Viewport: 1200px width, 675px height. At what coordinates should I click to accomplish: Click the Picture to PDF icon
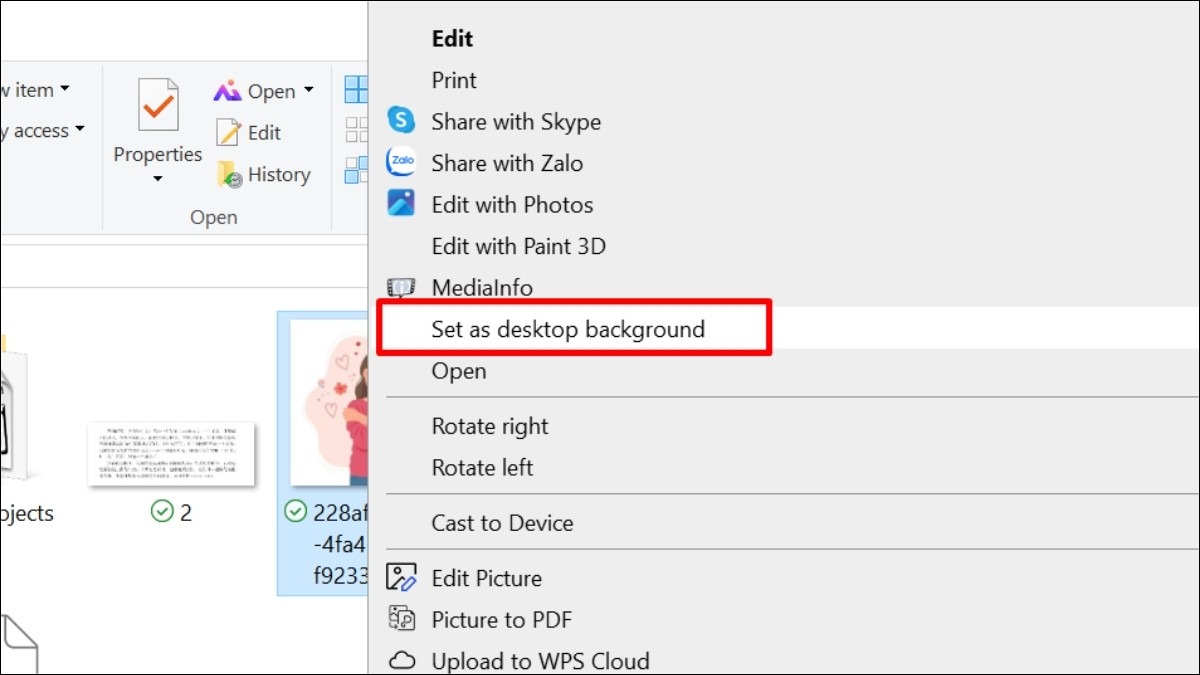[401, 620]
